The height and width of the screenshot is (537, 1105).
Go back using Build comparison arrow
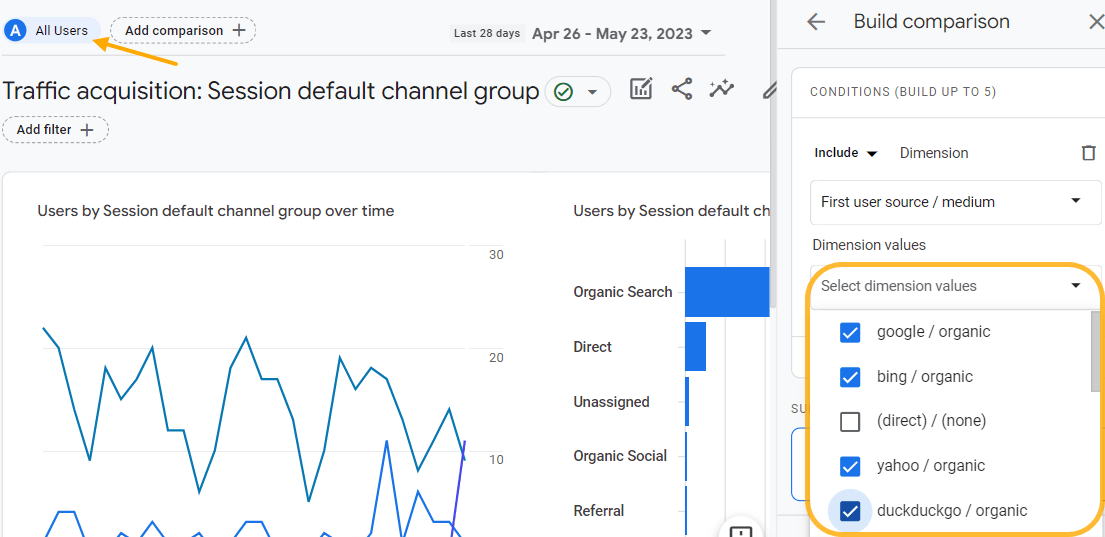click(x=816, y=22)
